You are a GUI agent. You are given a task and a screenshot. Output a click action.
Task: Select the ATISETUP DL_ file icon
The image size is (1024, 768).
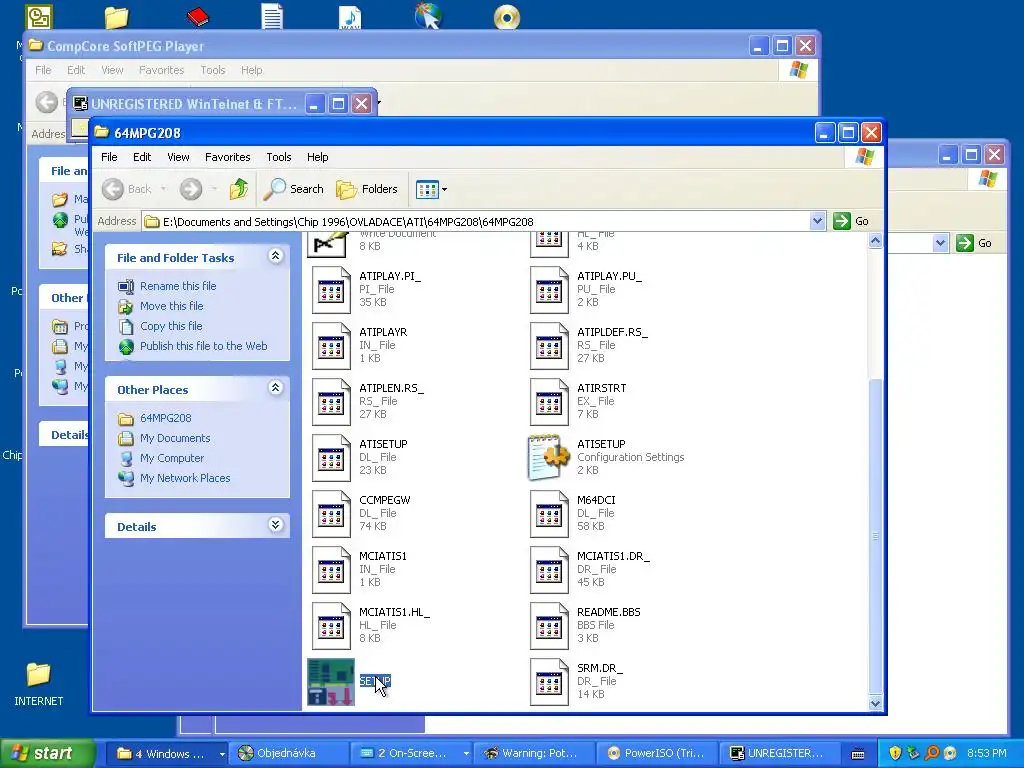(331, 458)
